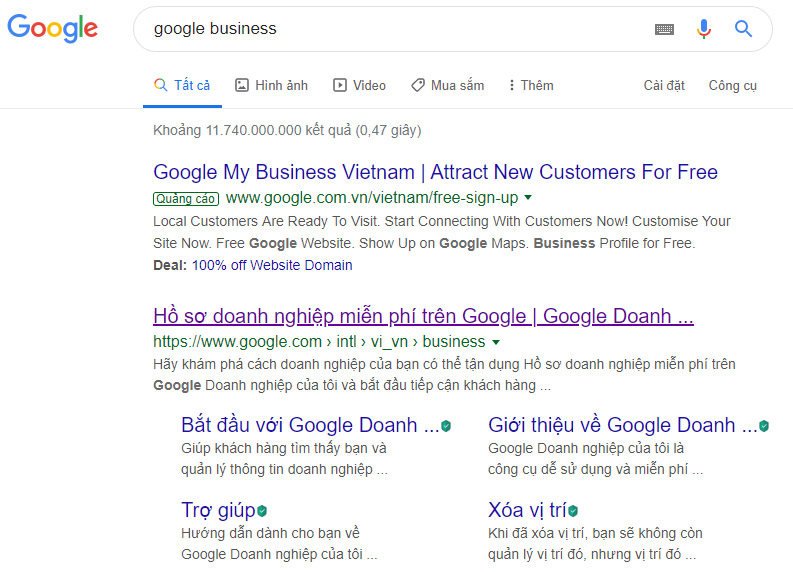The height and width of the screenshot is (572, 793).
Task: Switch to the 'Hình ảnh' tab
Action: 272,85
